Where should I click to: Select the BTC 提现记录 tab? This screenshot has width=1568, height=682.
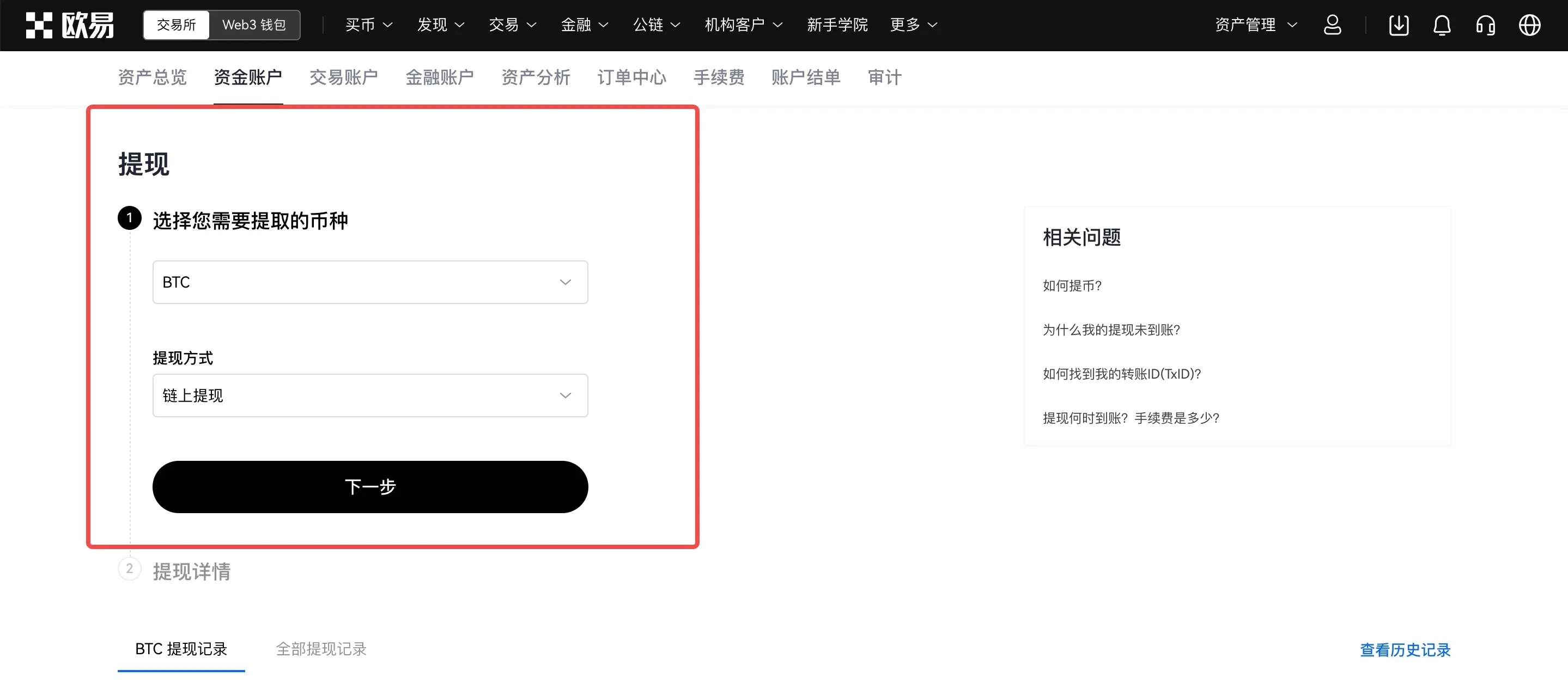click(181, 649)
